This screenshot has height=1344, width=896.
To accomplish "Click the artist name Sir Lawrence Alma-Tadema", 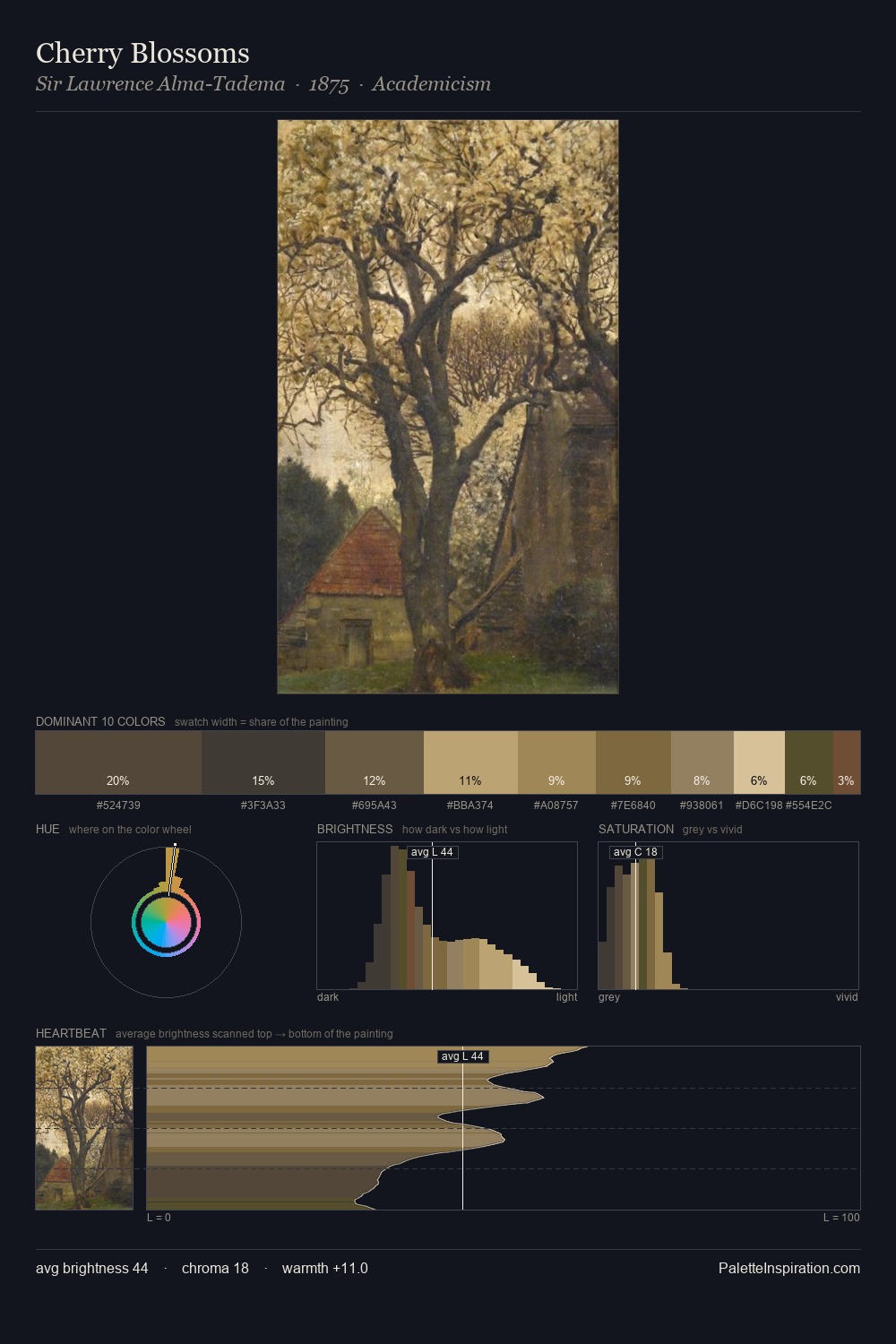I will pos(160,84).
